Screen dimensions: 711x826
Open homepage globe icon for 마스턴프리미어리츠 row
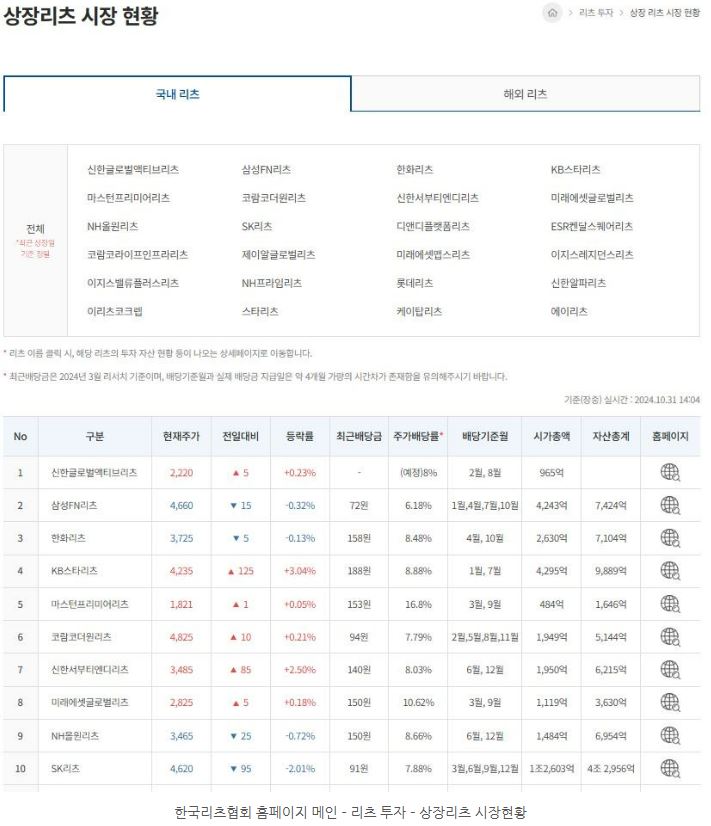coord(670,604)
